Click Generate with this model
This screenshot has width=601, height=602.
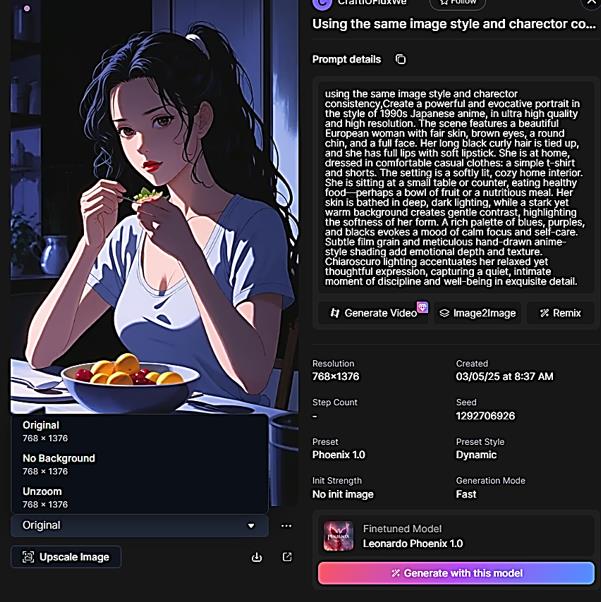(456, 573)
